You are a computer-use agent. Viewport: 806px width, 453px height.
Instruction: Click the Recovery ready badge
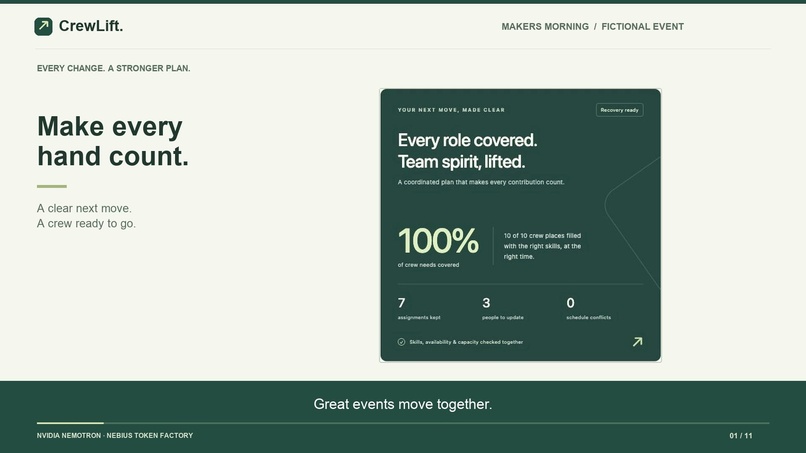[619, 110]
